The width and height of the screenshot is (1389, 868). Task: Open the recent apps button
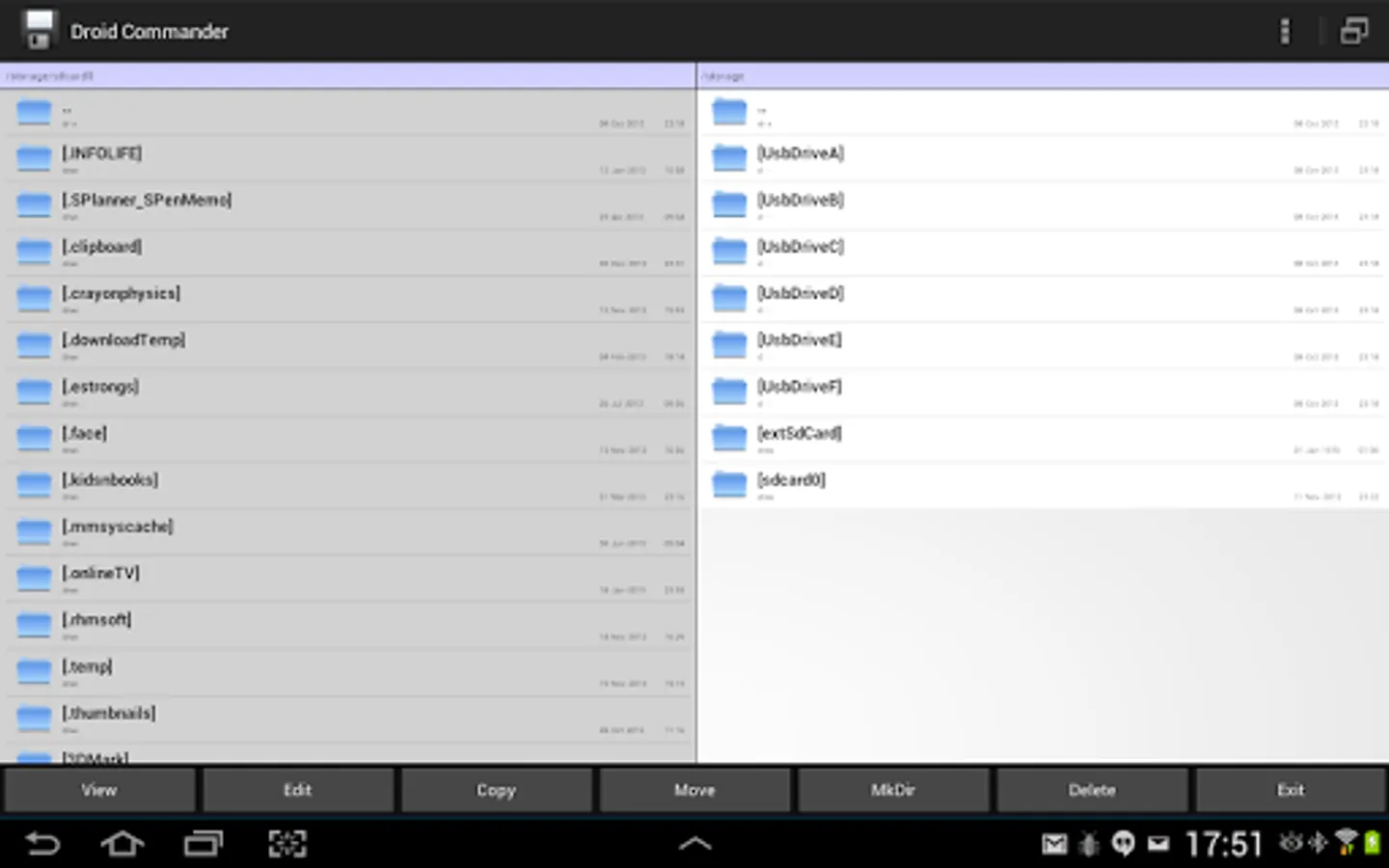[x=204, y=845]
